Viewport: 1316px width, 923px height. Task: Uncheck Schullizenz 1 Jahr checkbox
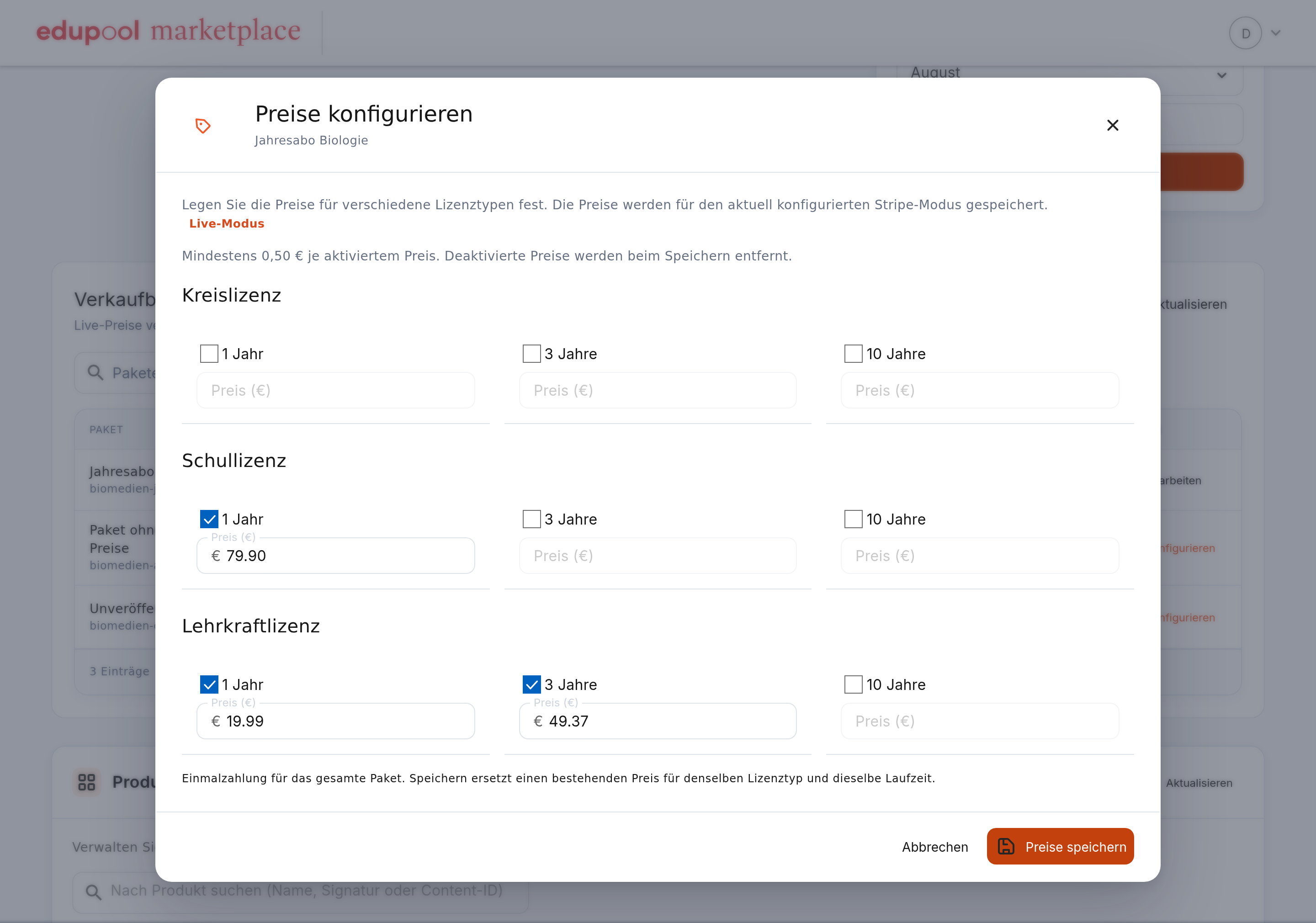pyautogui.click(x=209, y=519)
